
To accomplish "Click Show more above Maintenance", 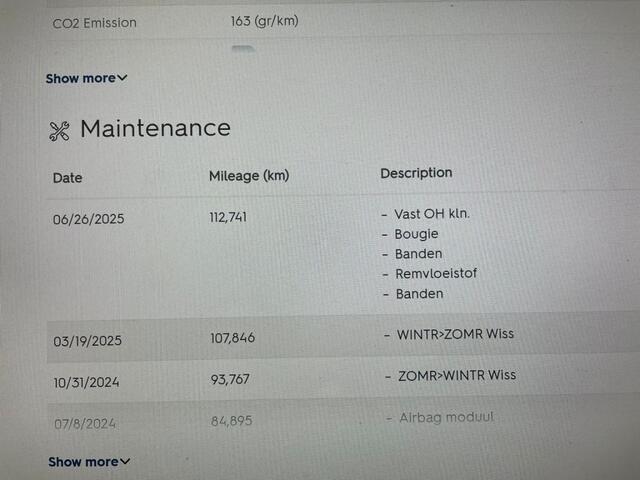I will (80, 78).
